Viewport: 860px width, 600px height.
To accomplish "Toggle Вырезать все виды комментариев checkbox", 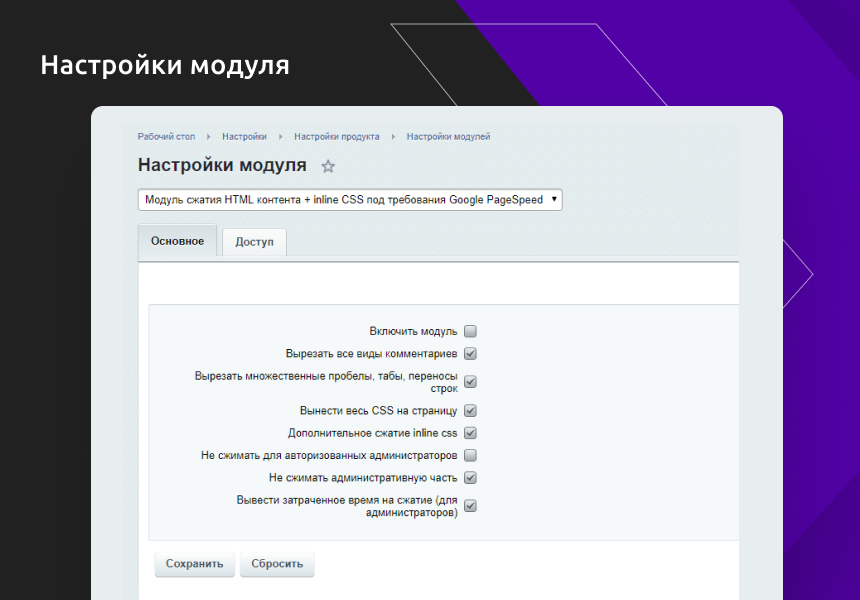I will pos(470,353).
